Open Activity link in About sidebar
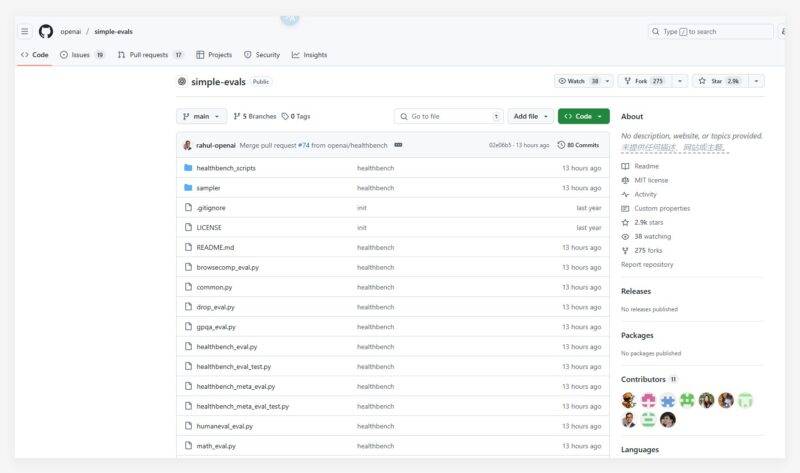The height and width of the screenshot is (473, 800). pos(639,194)
